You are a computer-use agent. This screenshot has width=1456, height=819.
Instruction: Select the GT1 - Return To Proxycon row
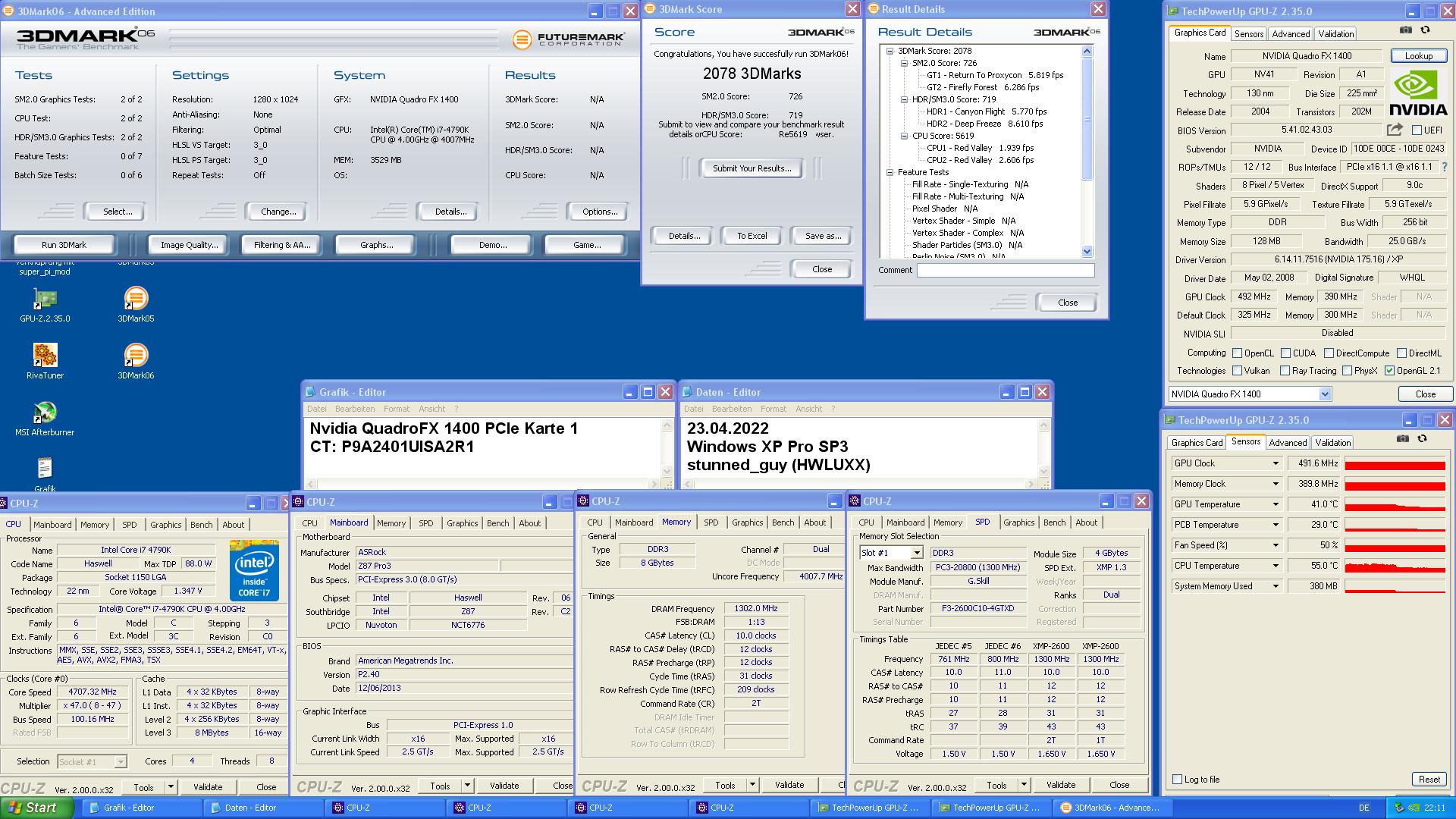coord(995,76)
